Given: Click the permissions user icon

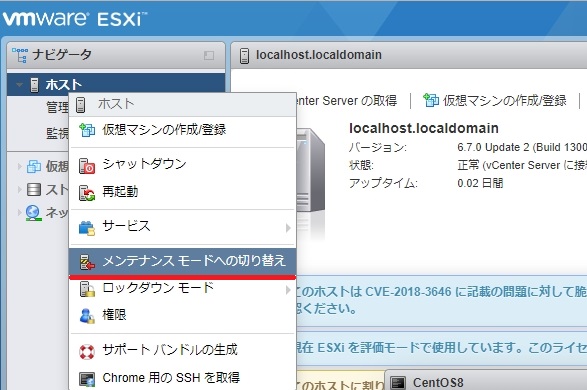Looking at the screenshot, I should (x=87, y=316).
